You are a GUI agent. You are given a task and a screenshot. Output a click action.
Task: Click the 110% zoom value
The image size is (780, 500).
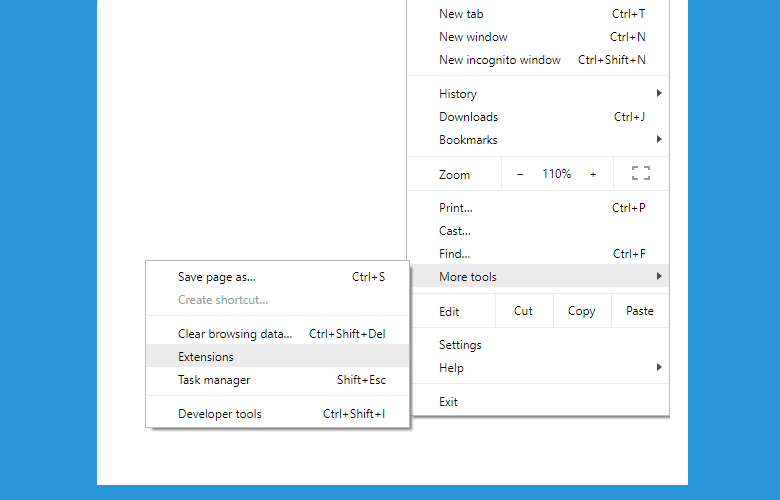(557, 174)
